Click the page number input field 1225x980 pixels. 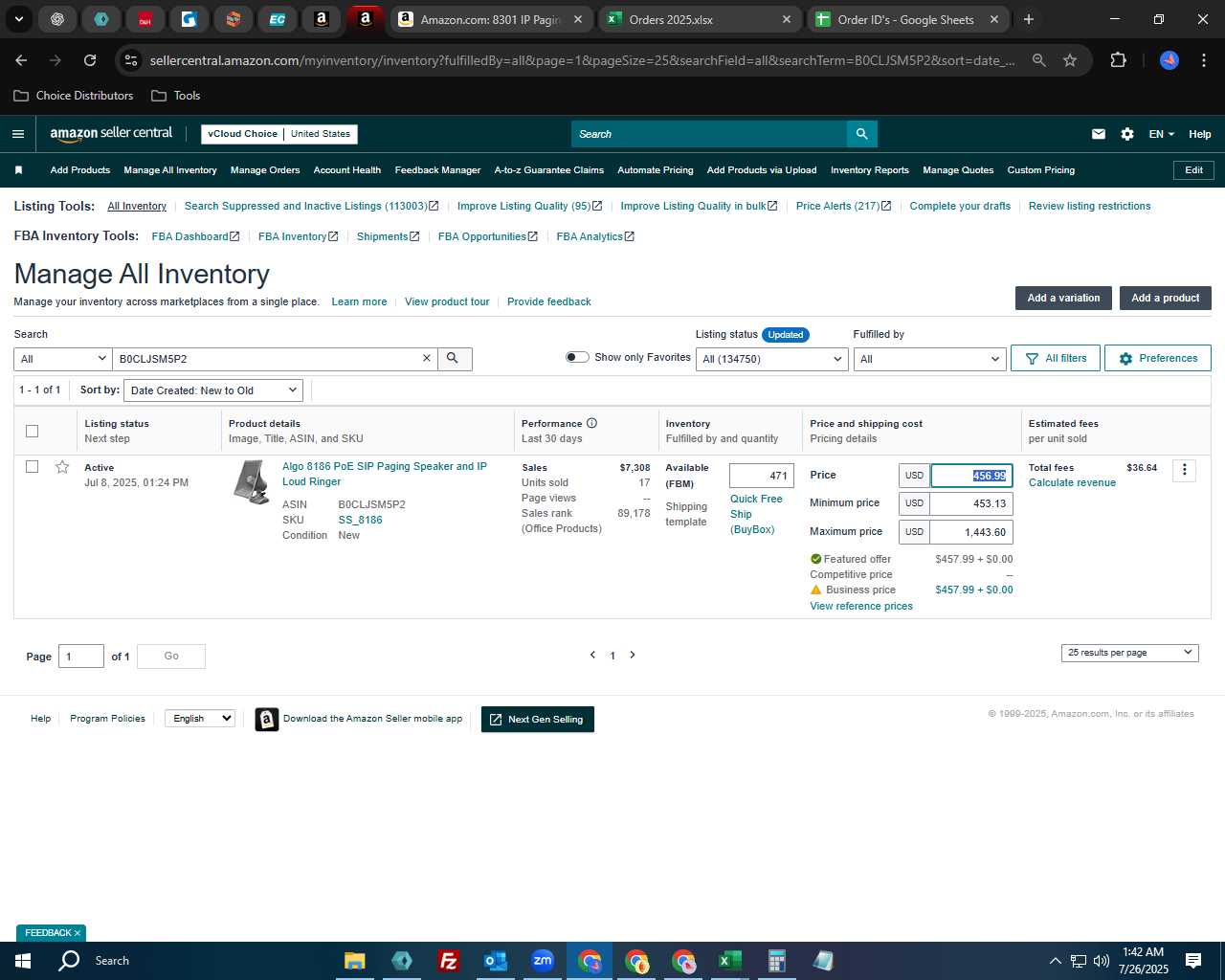(x=81, y=656)
